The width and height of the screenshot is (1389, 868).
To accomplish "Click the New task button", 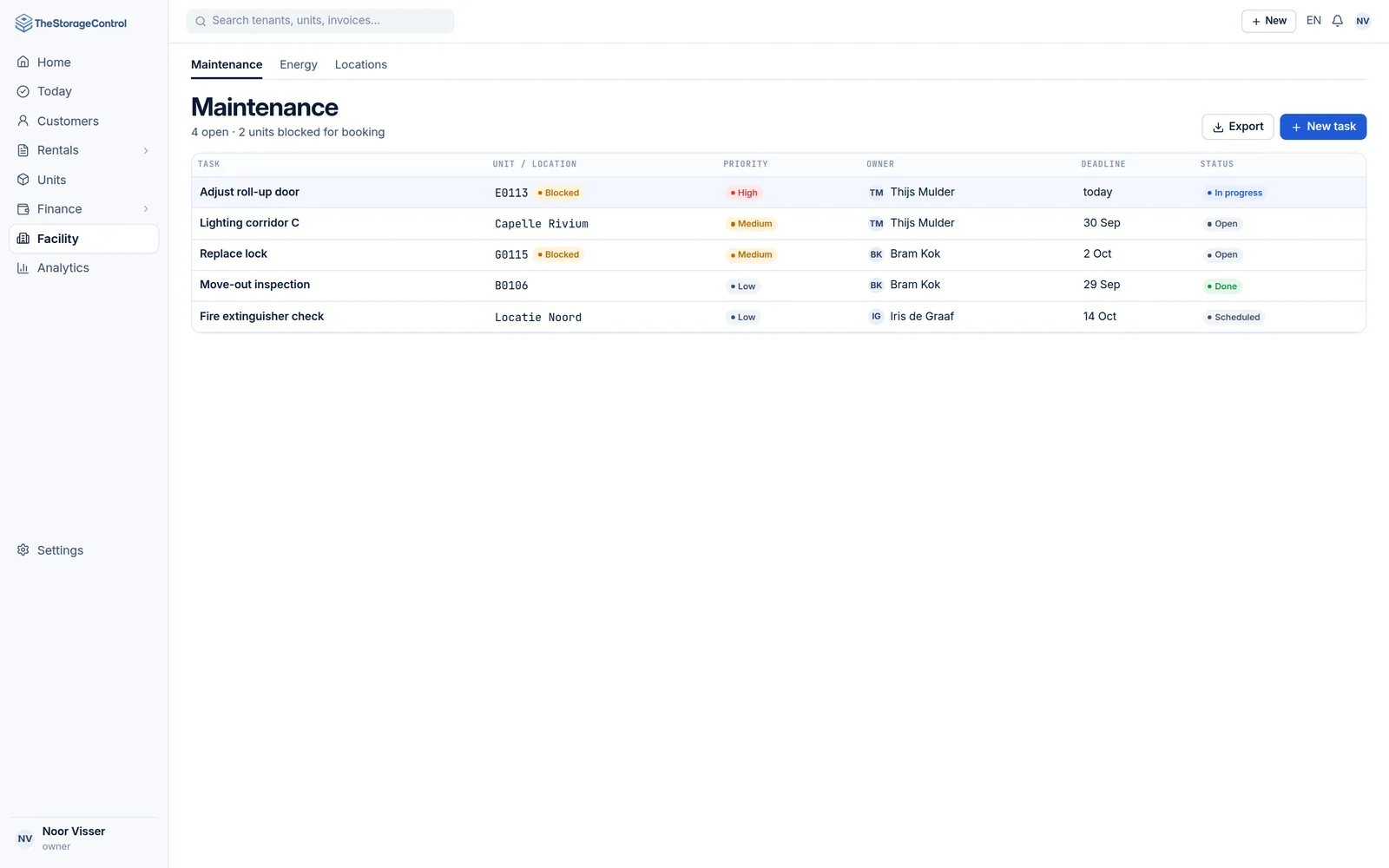I will coord(1323,127).
